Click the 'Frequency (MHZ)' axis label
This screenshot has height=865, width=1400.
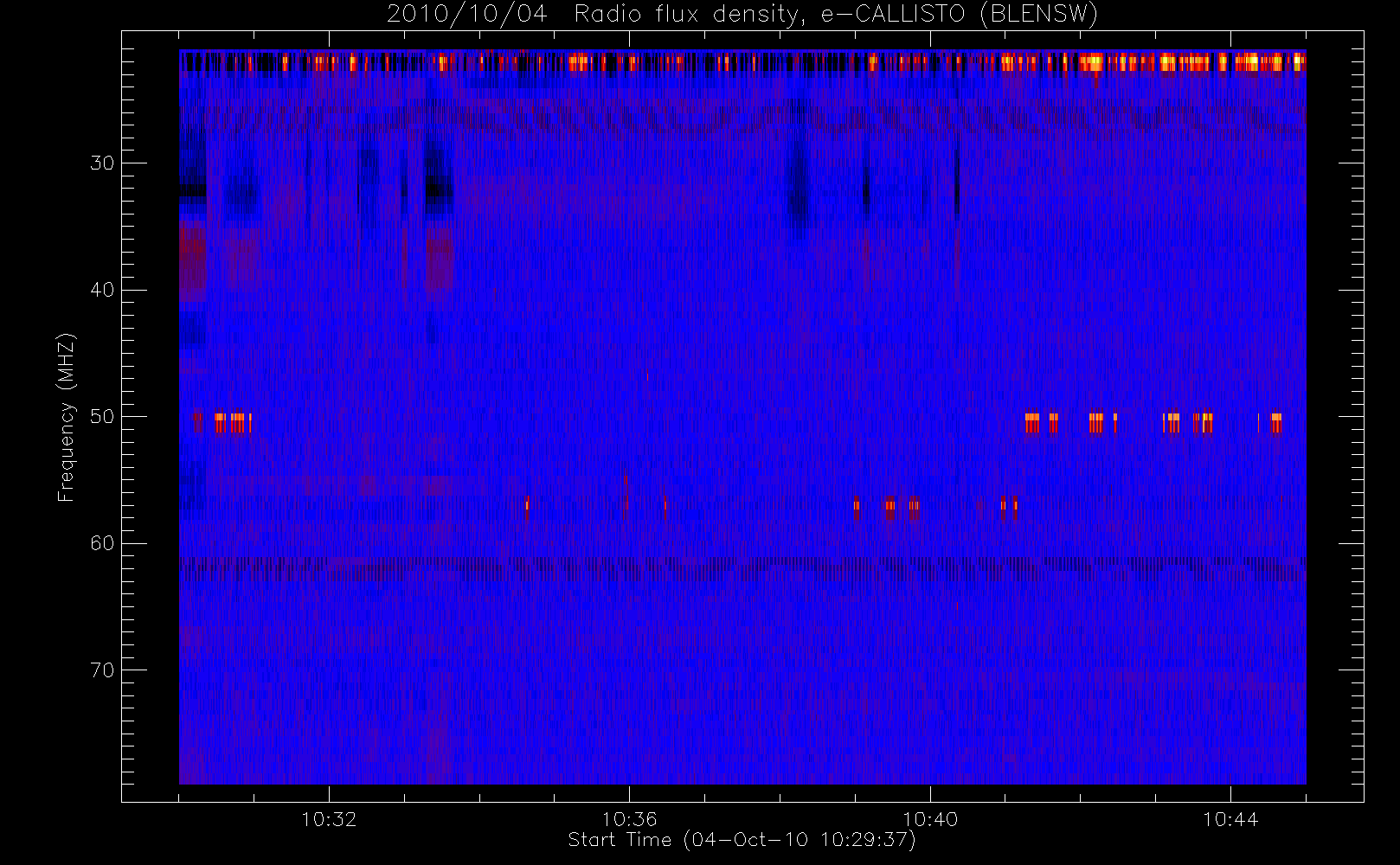pyautogui.click(x=66, y=417)
